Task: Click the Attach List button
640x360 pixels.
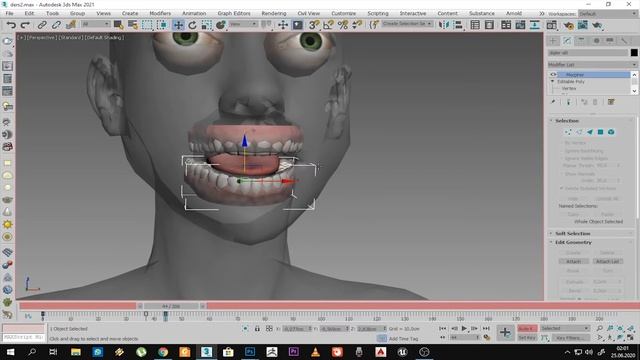Action: (x=607, y=261)
